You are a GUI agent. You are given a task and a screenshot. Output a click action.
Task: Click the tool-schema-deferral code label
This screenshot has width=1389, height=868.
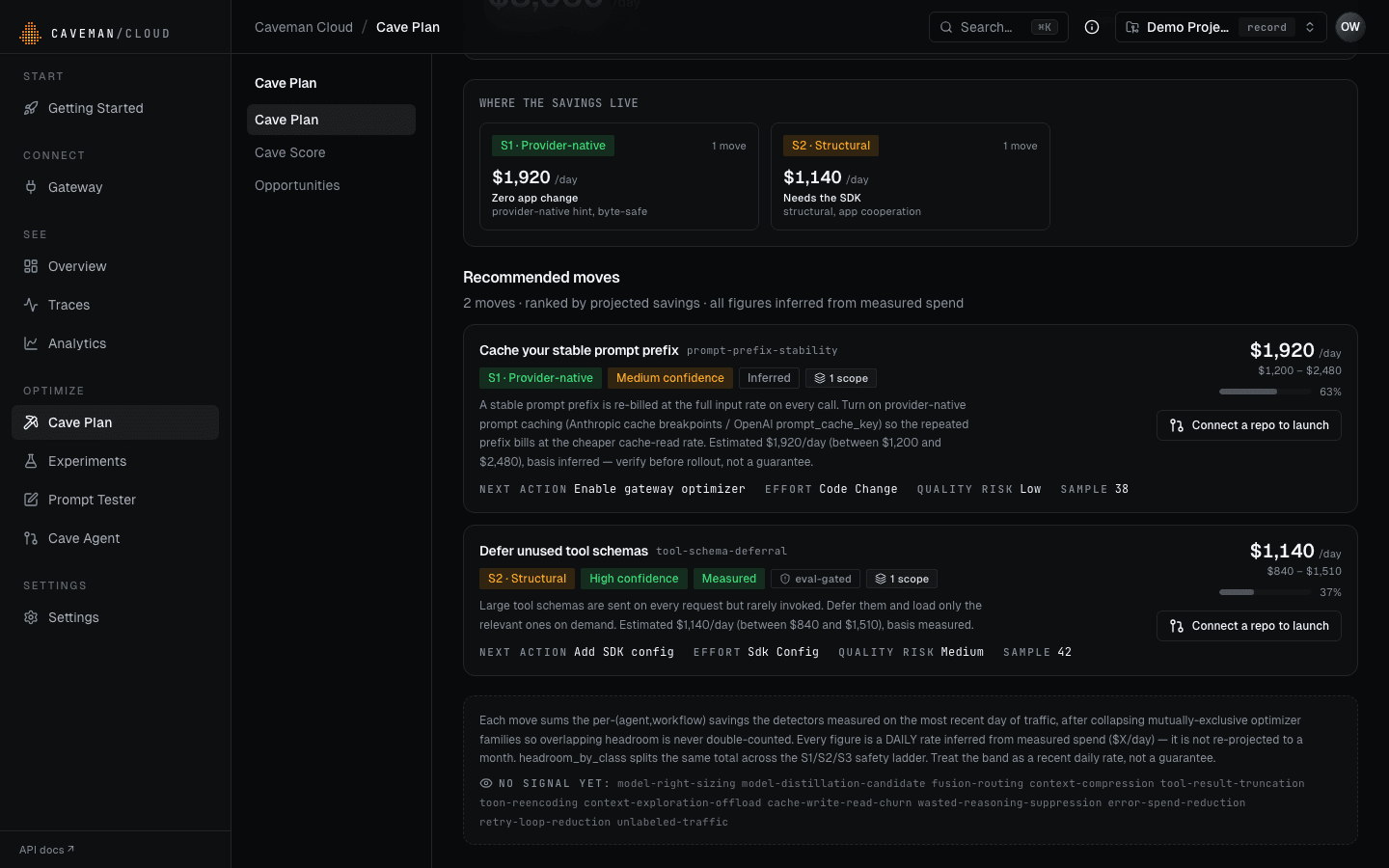click(722, 552)
